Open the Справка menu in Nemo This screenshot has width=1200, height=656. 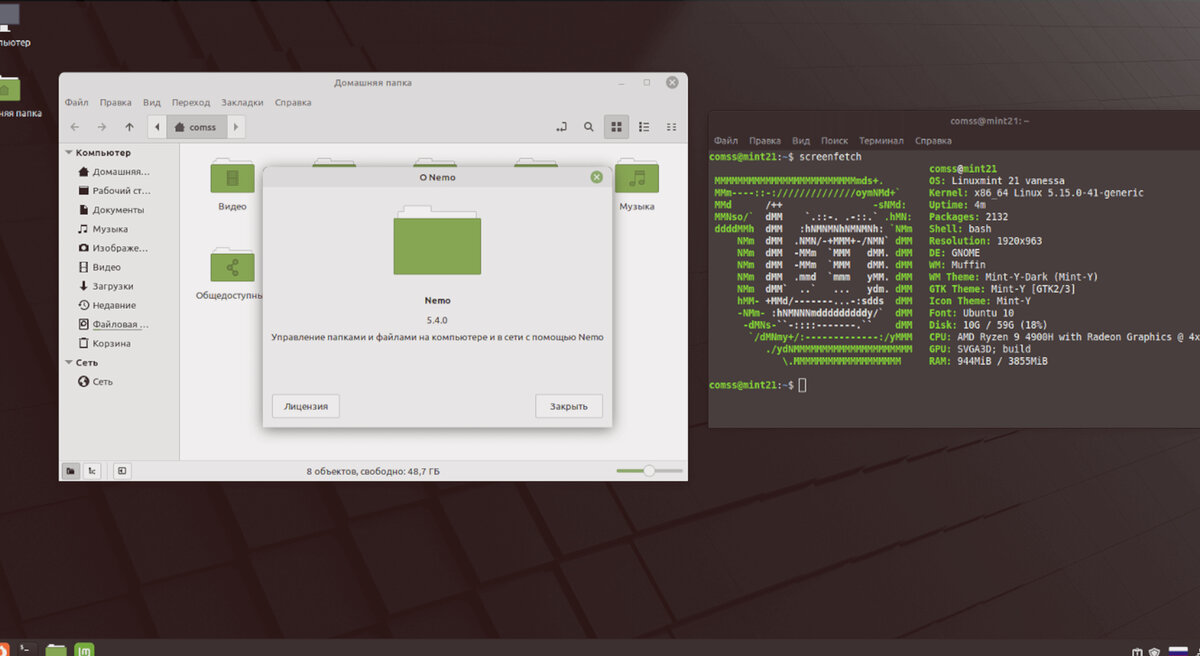pyautogui.click(x=293, y=102)
